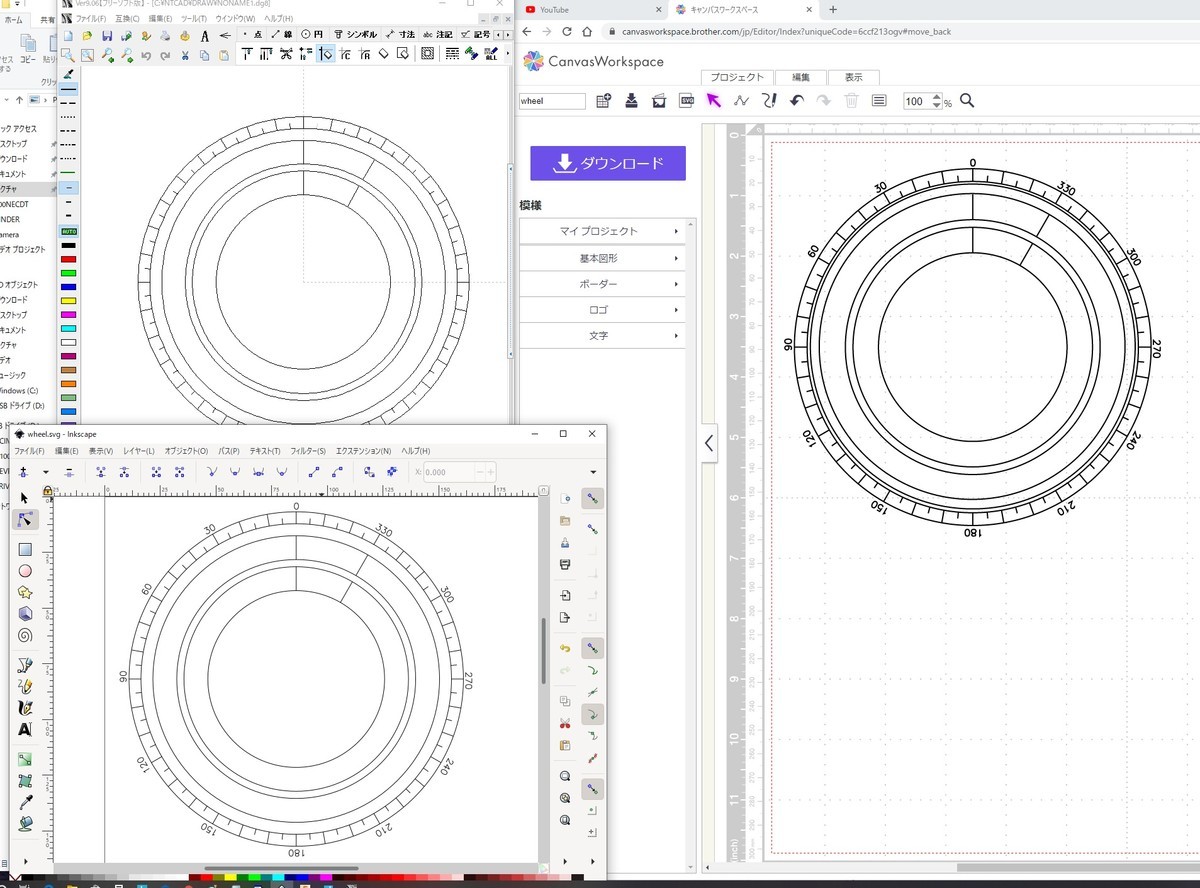Screen dimensions: 1200x888
Task: Activate the node edit tool in Inkscape
Action: point(25,519)
